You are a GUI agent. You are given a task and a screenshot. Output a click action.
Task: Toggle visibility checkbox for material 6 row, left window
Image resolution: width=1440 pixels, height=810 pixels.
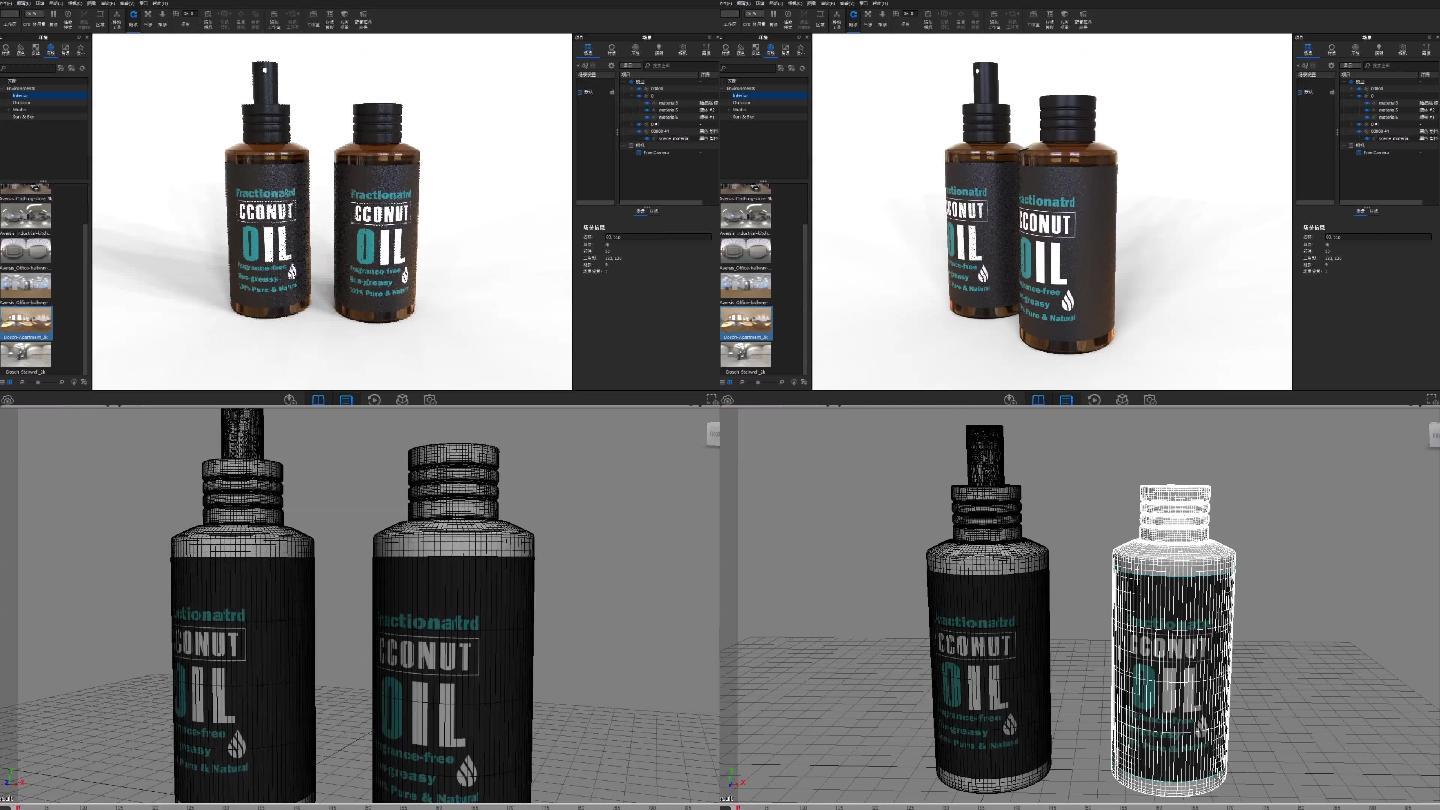tap(647, 117)
